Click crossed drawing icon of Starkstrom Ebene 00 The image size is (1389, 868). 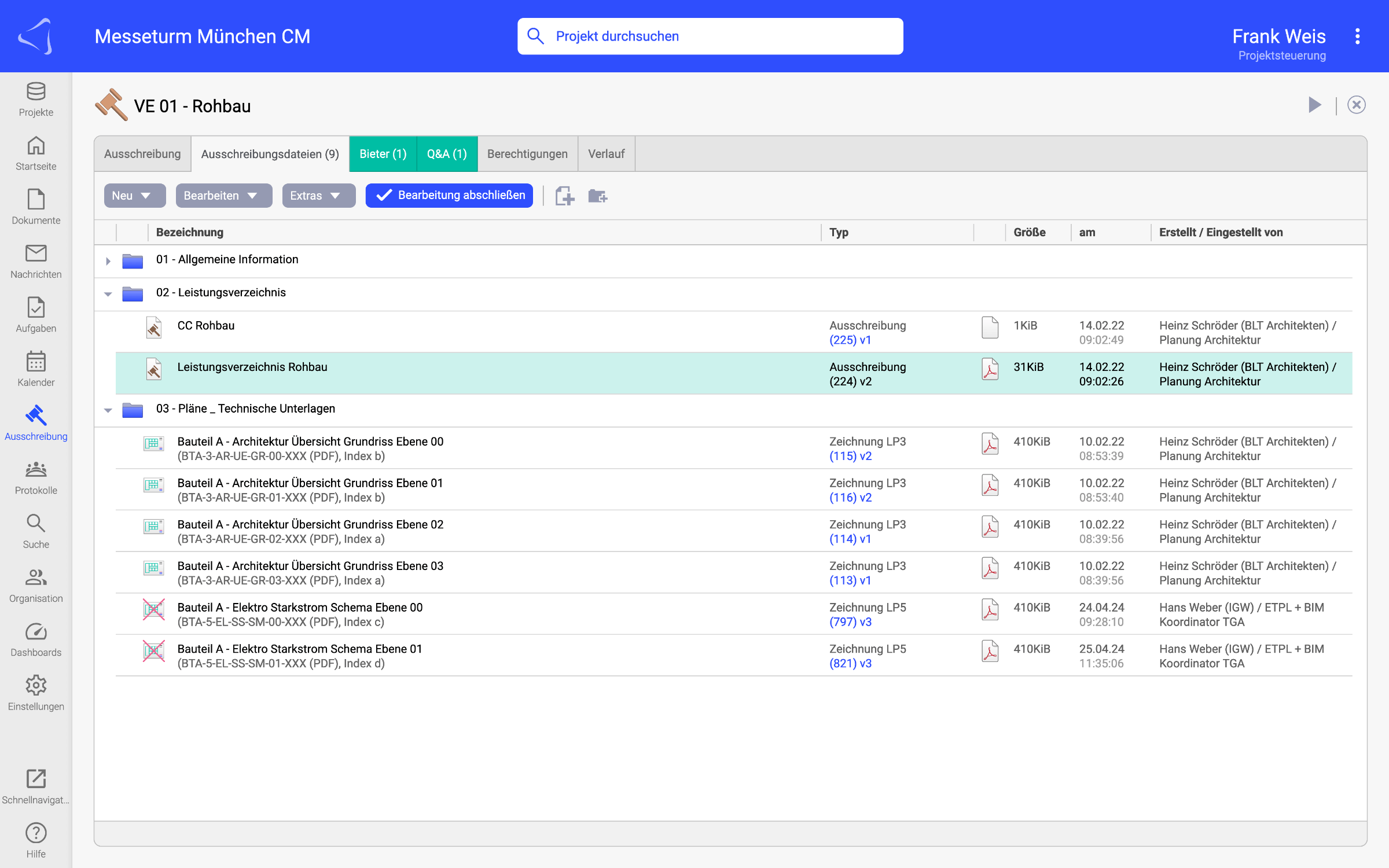[x=153, y=609]
